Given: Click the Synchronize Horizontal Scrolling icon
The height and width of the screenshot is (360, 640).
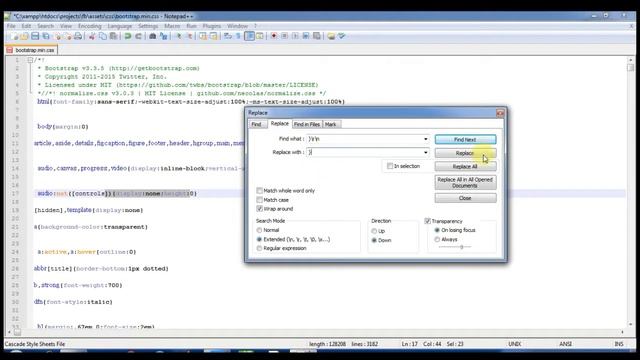Looking at the screenshot, I should click(x=214, y=36).
